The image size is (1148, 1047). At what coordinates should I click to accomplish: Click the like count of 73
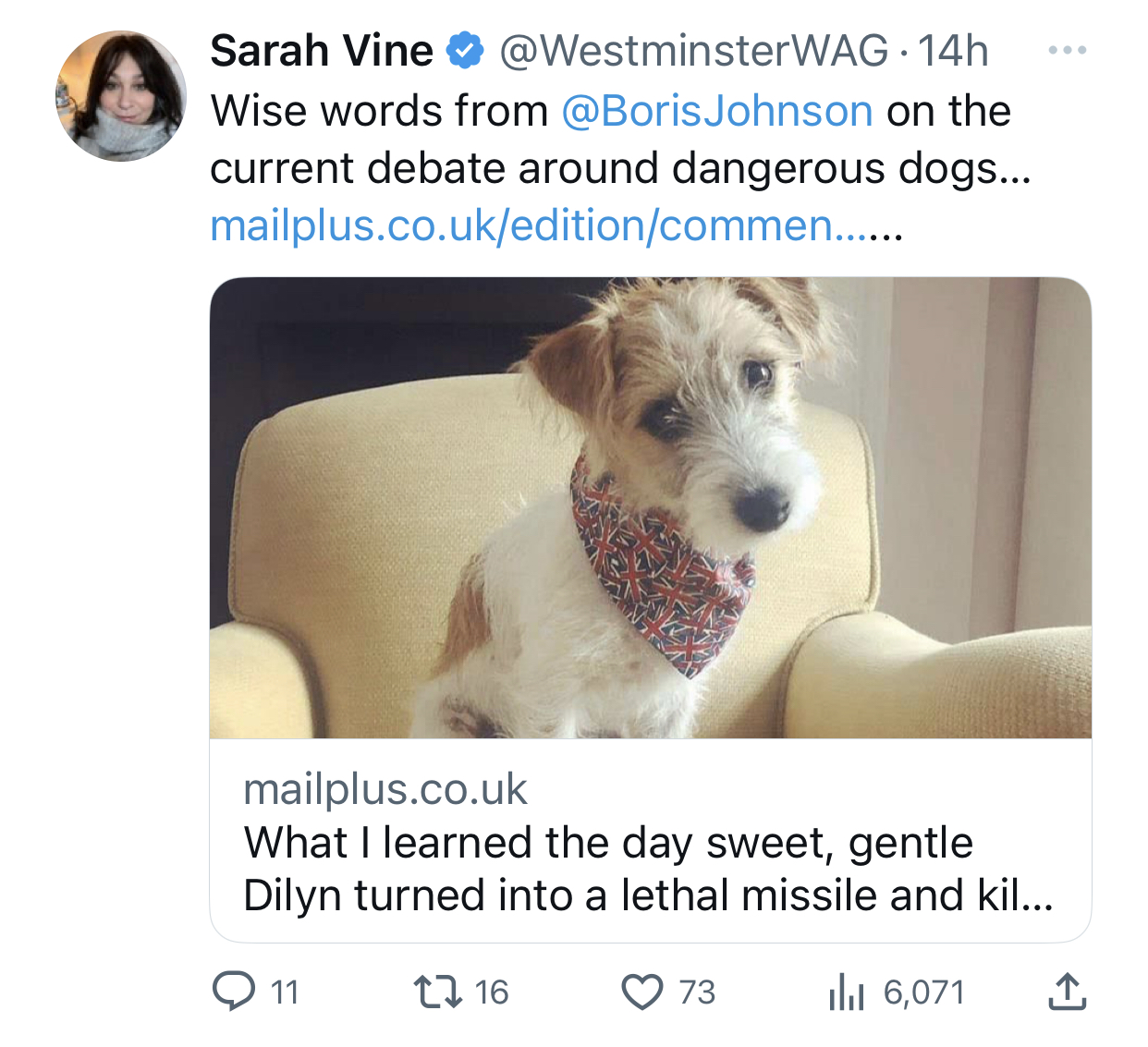click(x=697, y=992)
